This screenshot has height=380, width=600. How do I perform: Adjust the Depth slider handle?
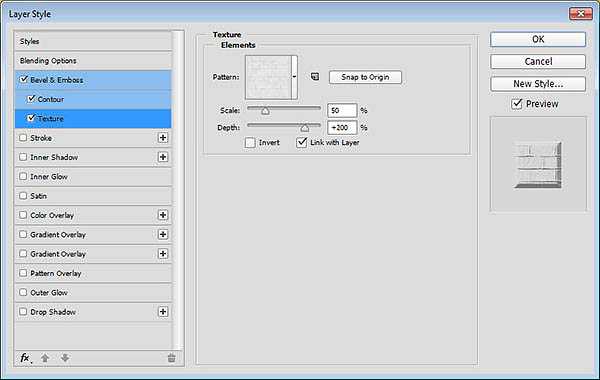305,127
